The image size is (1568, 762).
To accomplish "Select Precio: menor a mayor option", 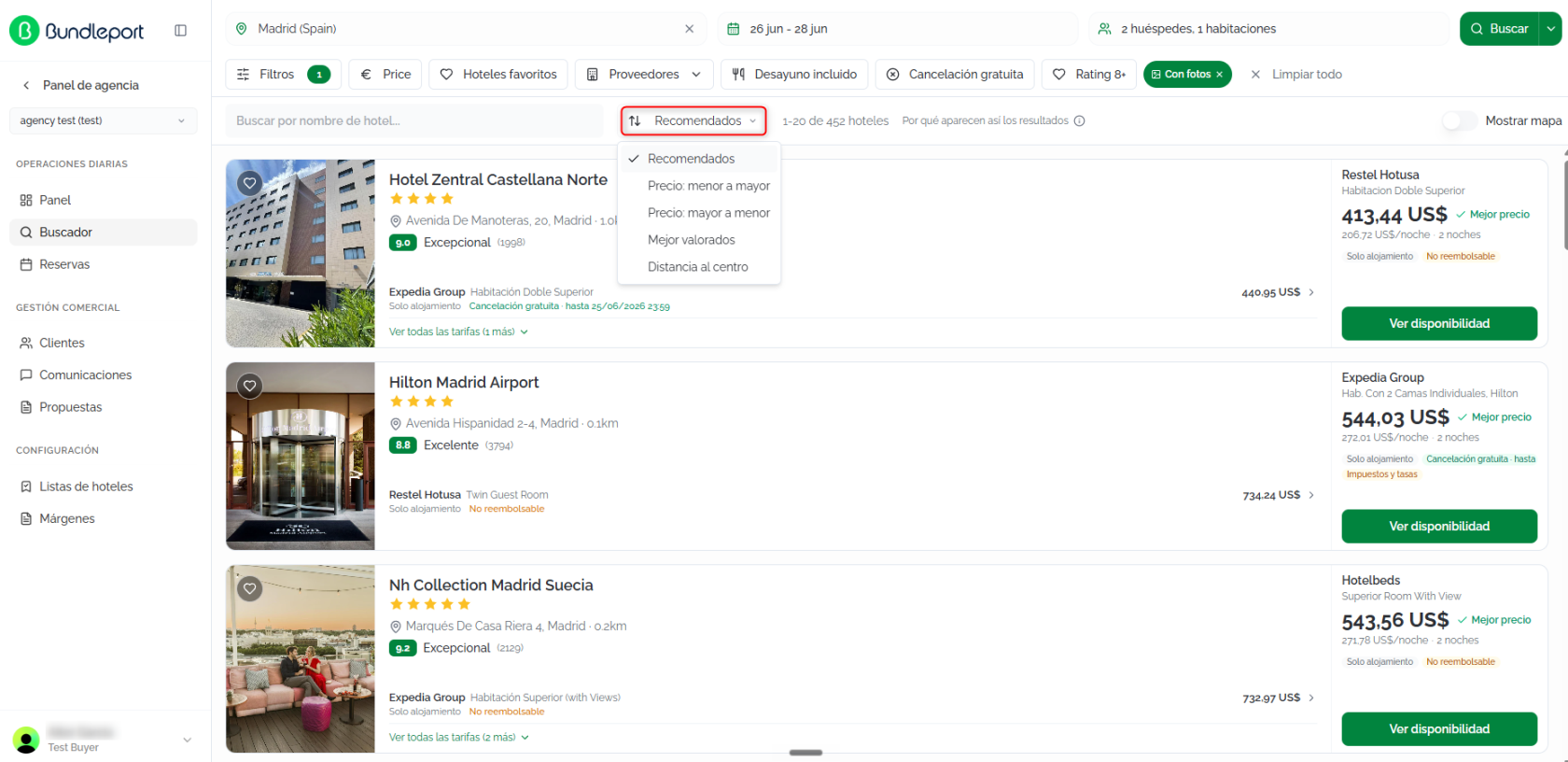I will tap(699, 186).
